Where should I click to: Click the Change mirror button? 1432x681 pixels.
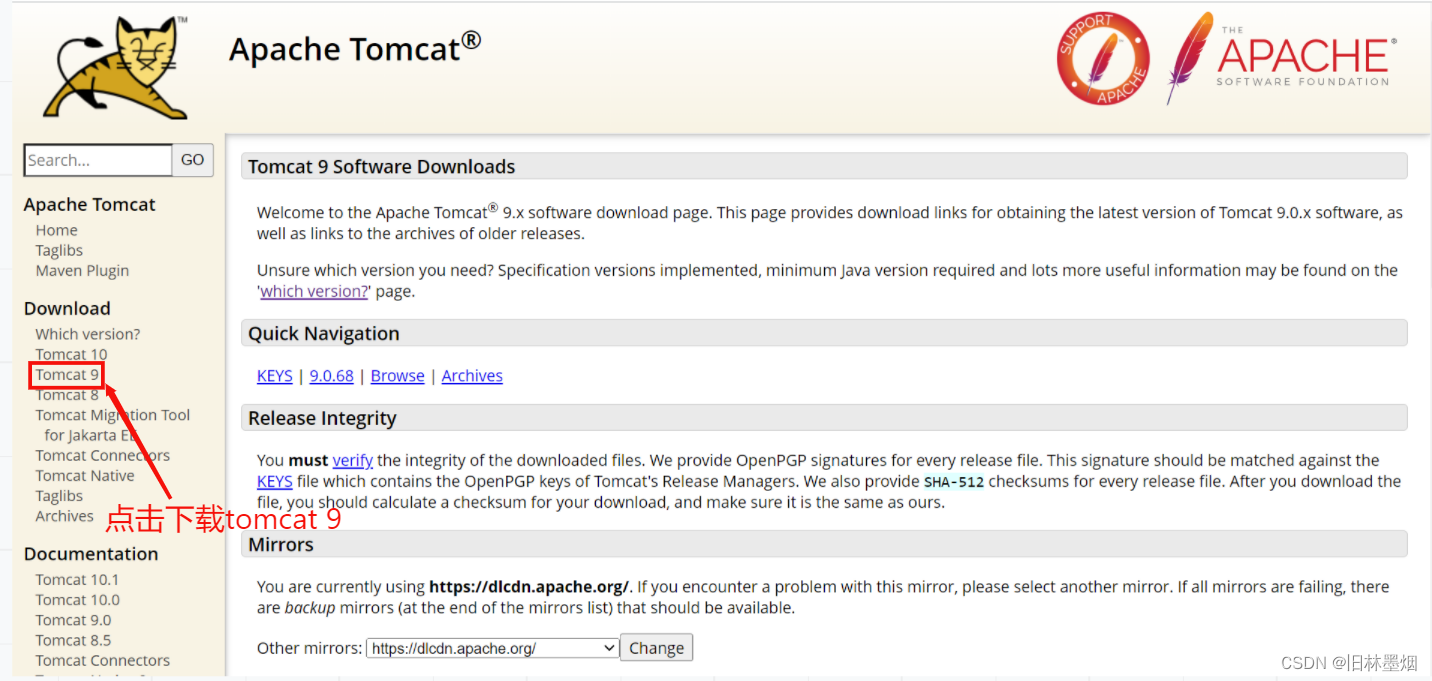656,648
